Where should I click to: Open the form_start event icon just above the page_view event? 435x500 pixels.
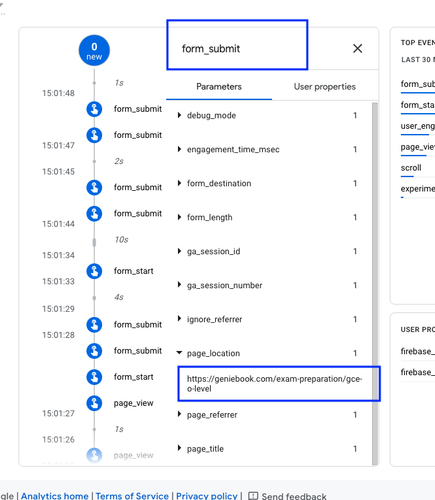tap(94, 377)
